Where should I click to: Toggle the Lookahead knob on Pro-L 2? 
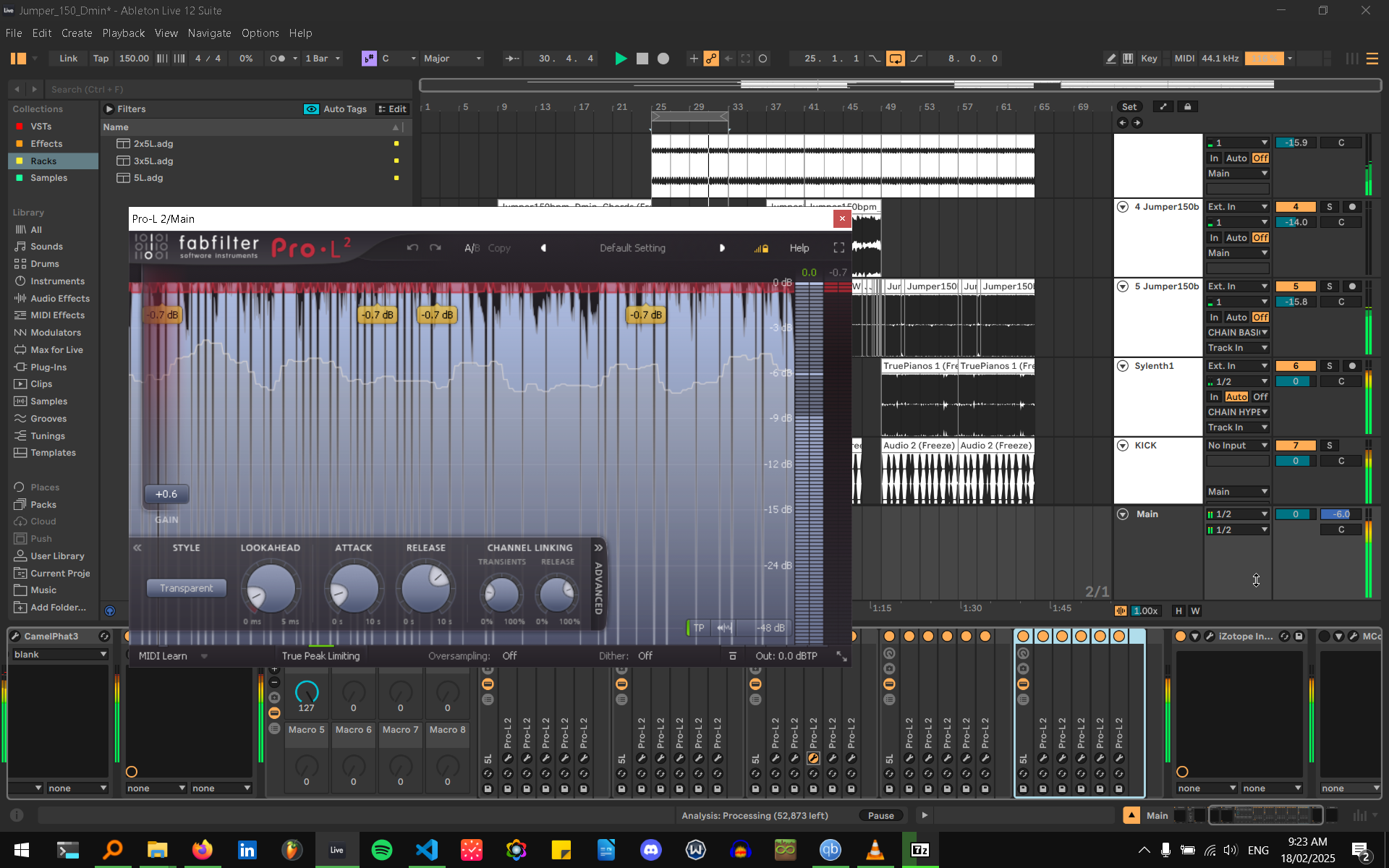[270, 589]
